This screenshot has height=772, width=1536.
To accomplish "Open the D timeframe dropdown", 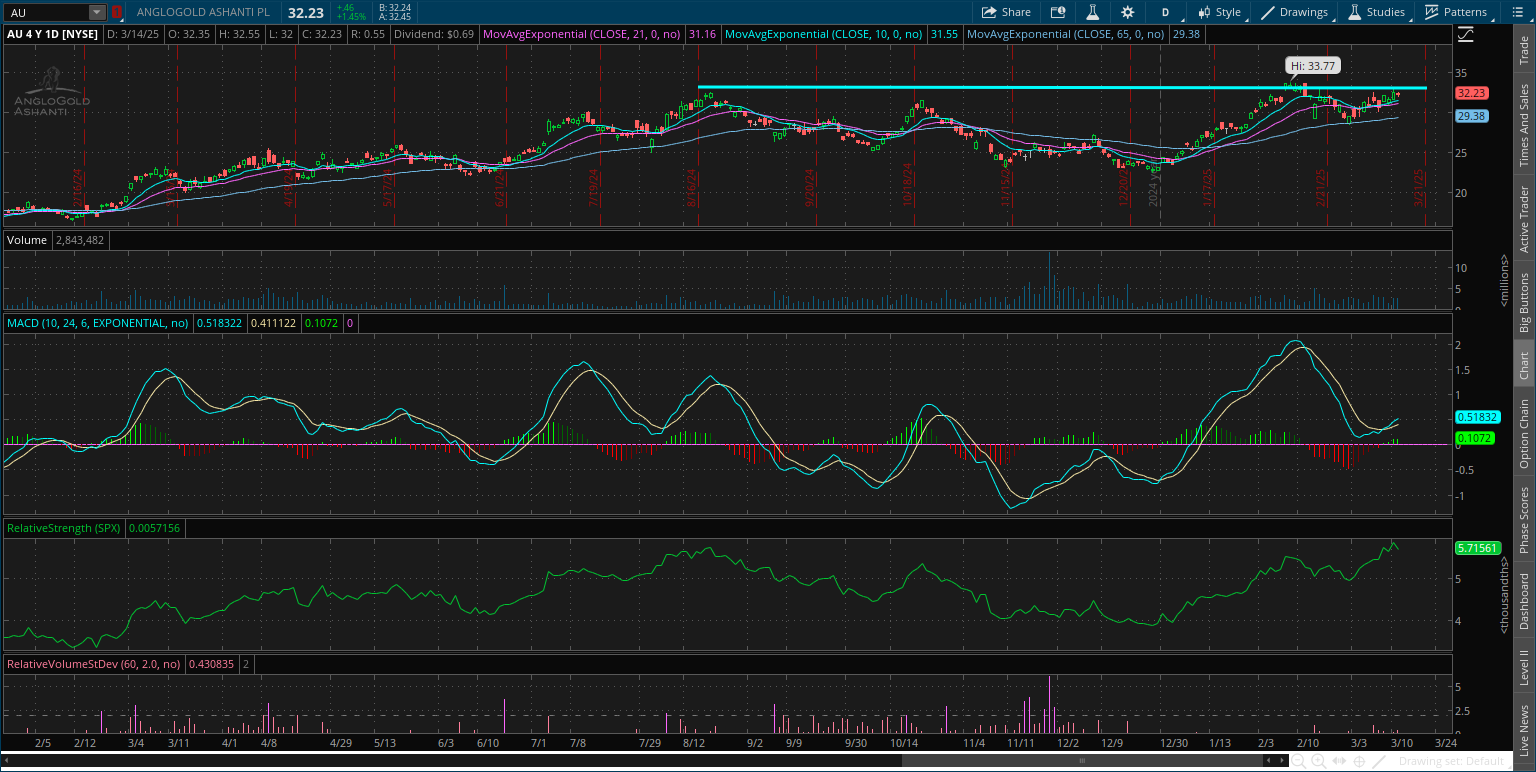I will [x=1165, y=12].
